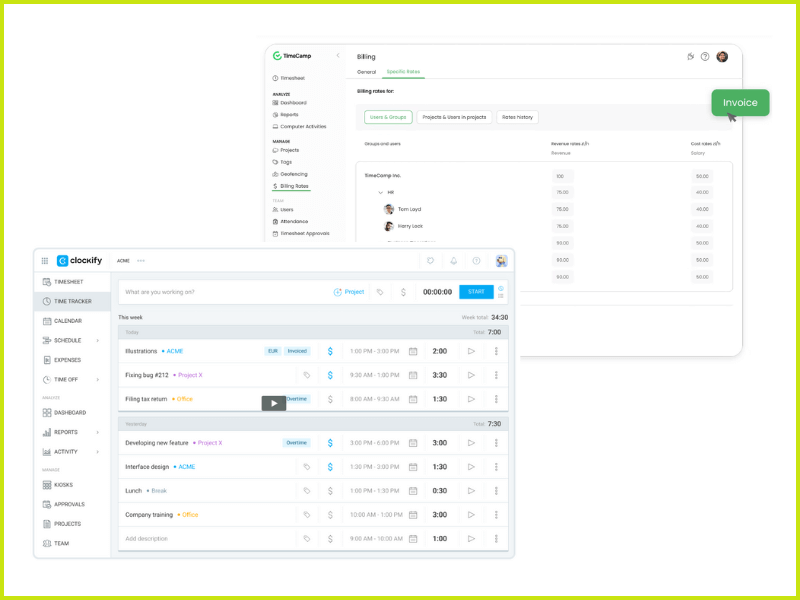
Task: Toggle billable on Illustrations entry
Action: point(330,351)
